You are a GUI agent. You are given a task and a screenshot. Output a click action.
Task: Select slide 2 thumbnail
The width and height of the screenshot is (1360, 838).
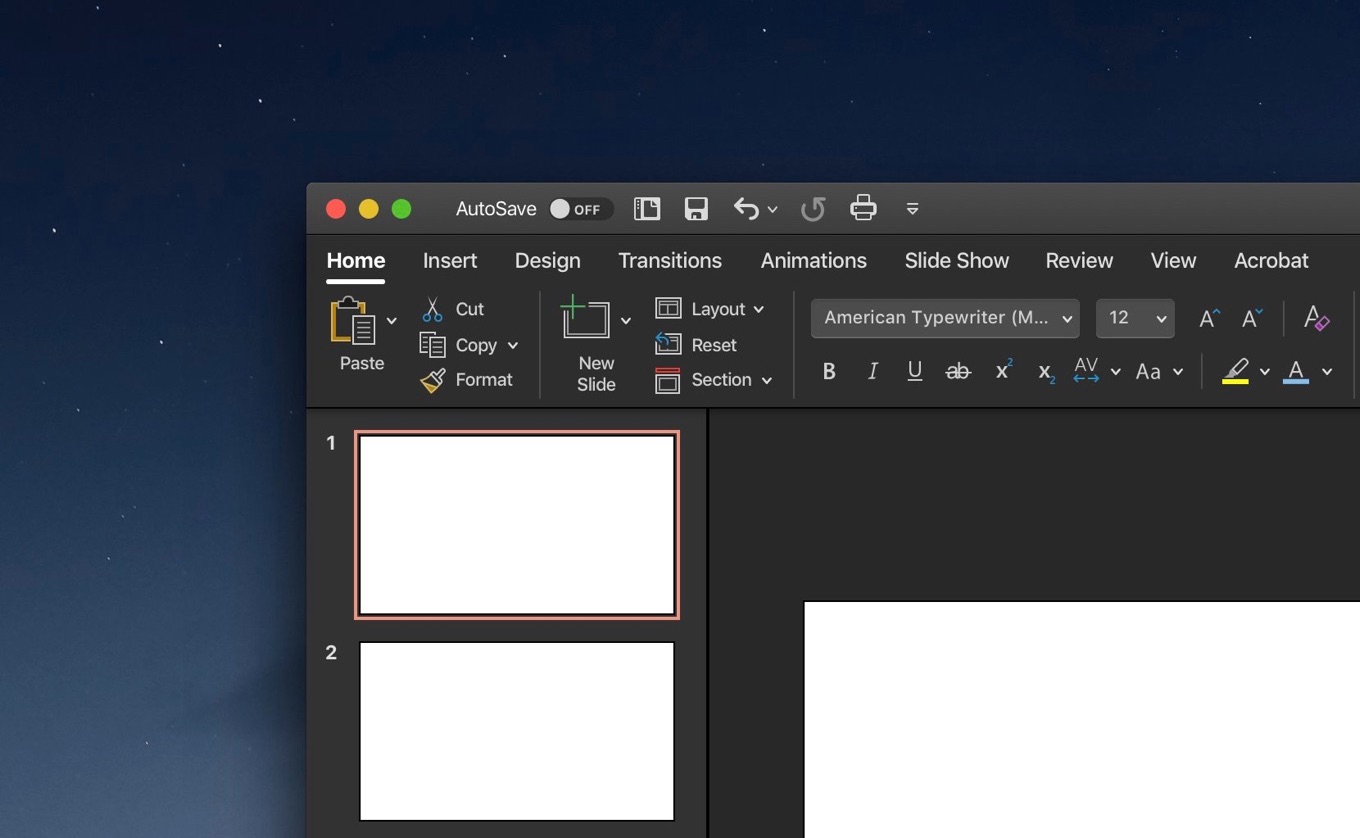tap(517, 731)
